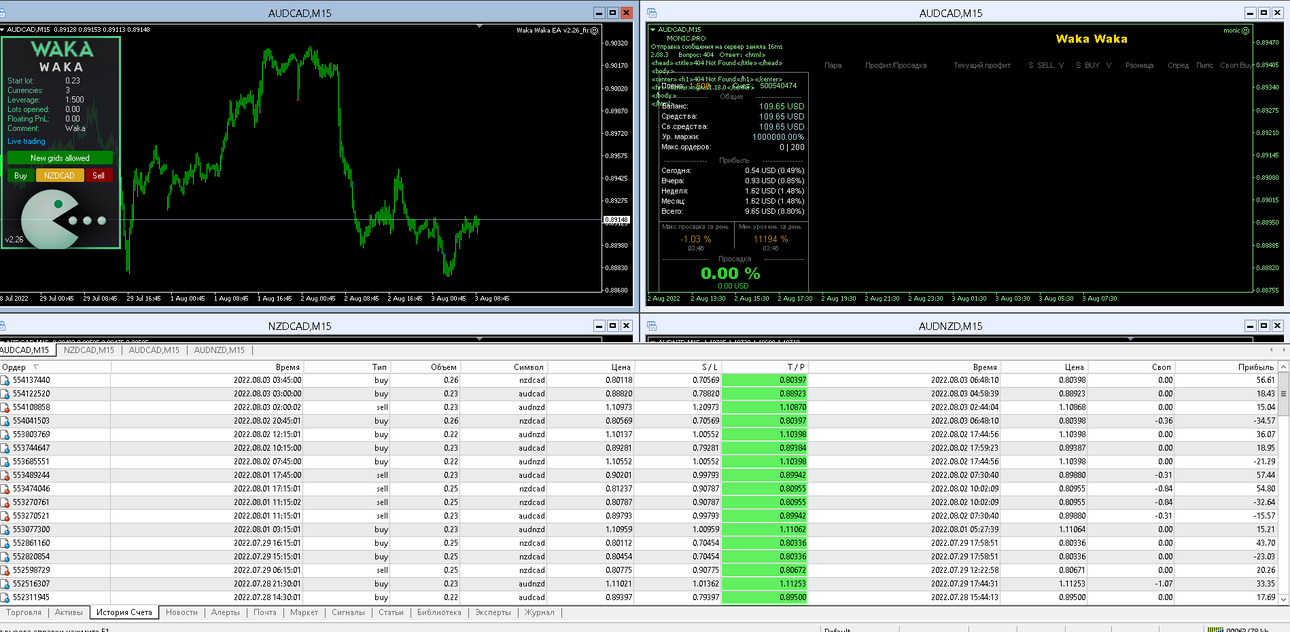Click the profit value -34.57
This screenshot has width=1290, height=632.
(1264, 421)
